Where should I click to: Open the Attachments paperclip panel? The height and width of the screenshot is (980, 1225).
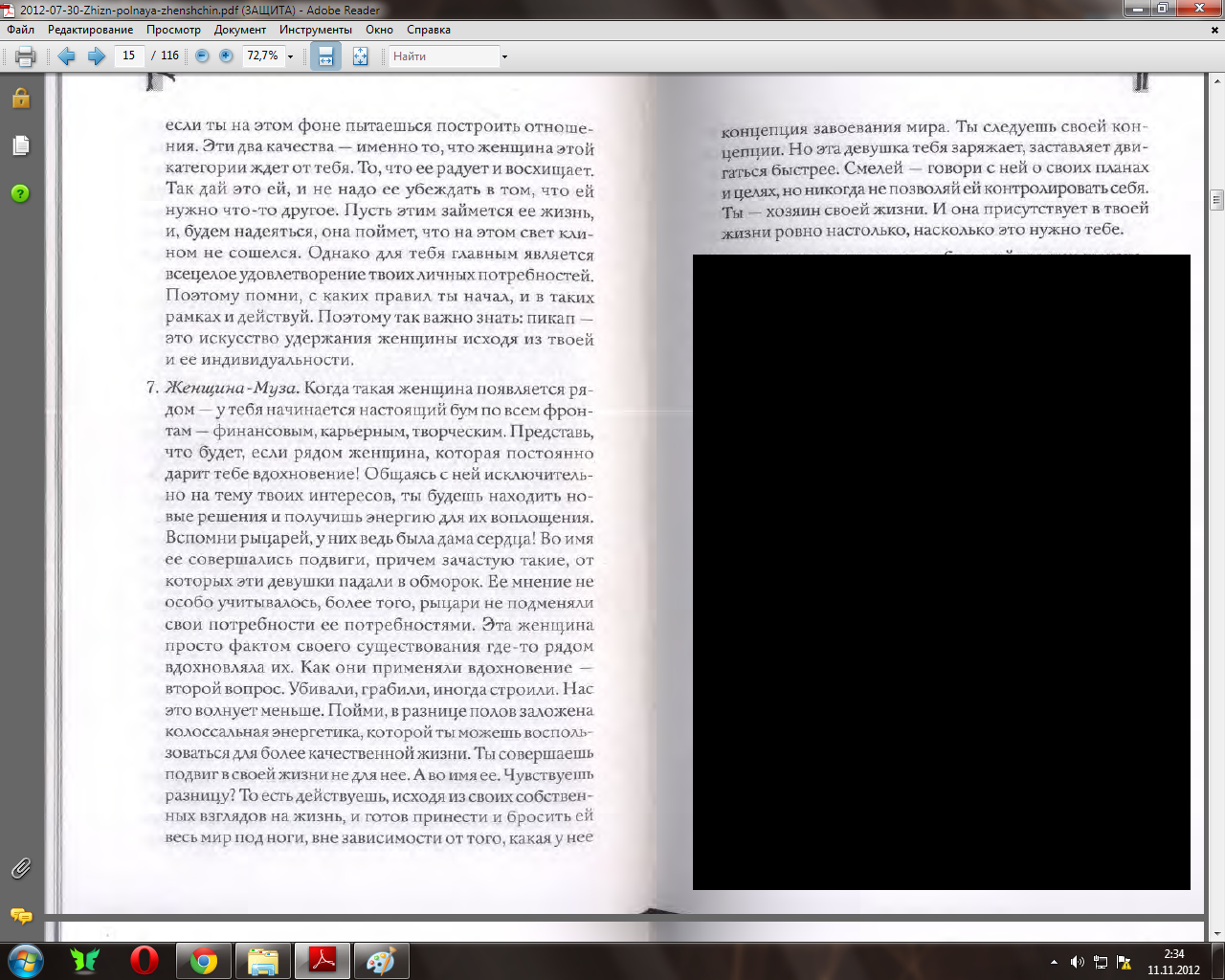click(x=20, y=868)
